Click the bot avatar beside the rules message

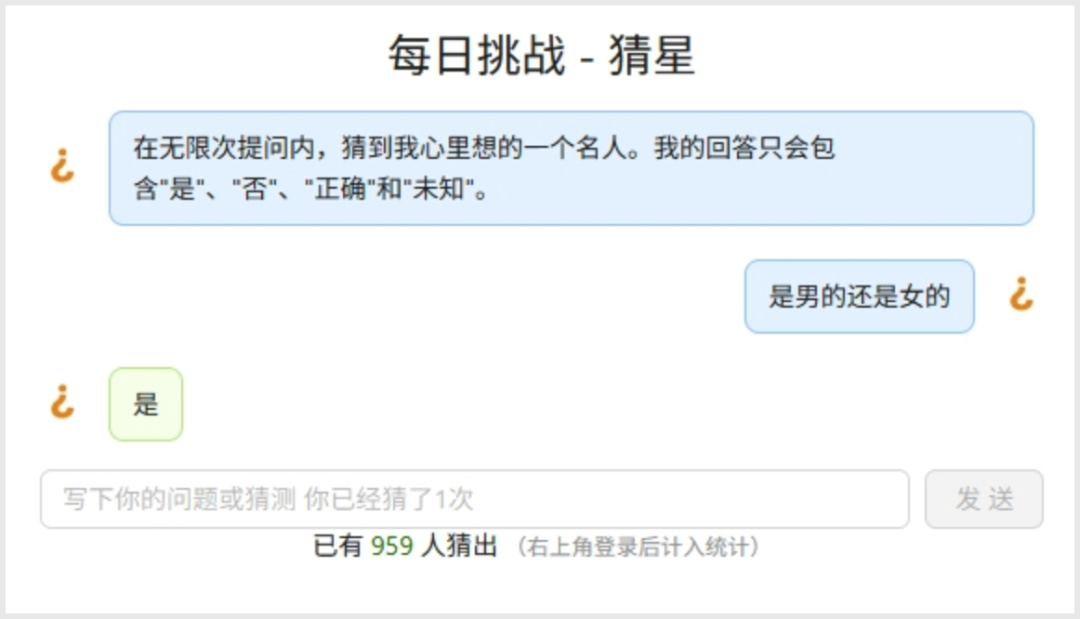(62, 166)
